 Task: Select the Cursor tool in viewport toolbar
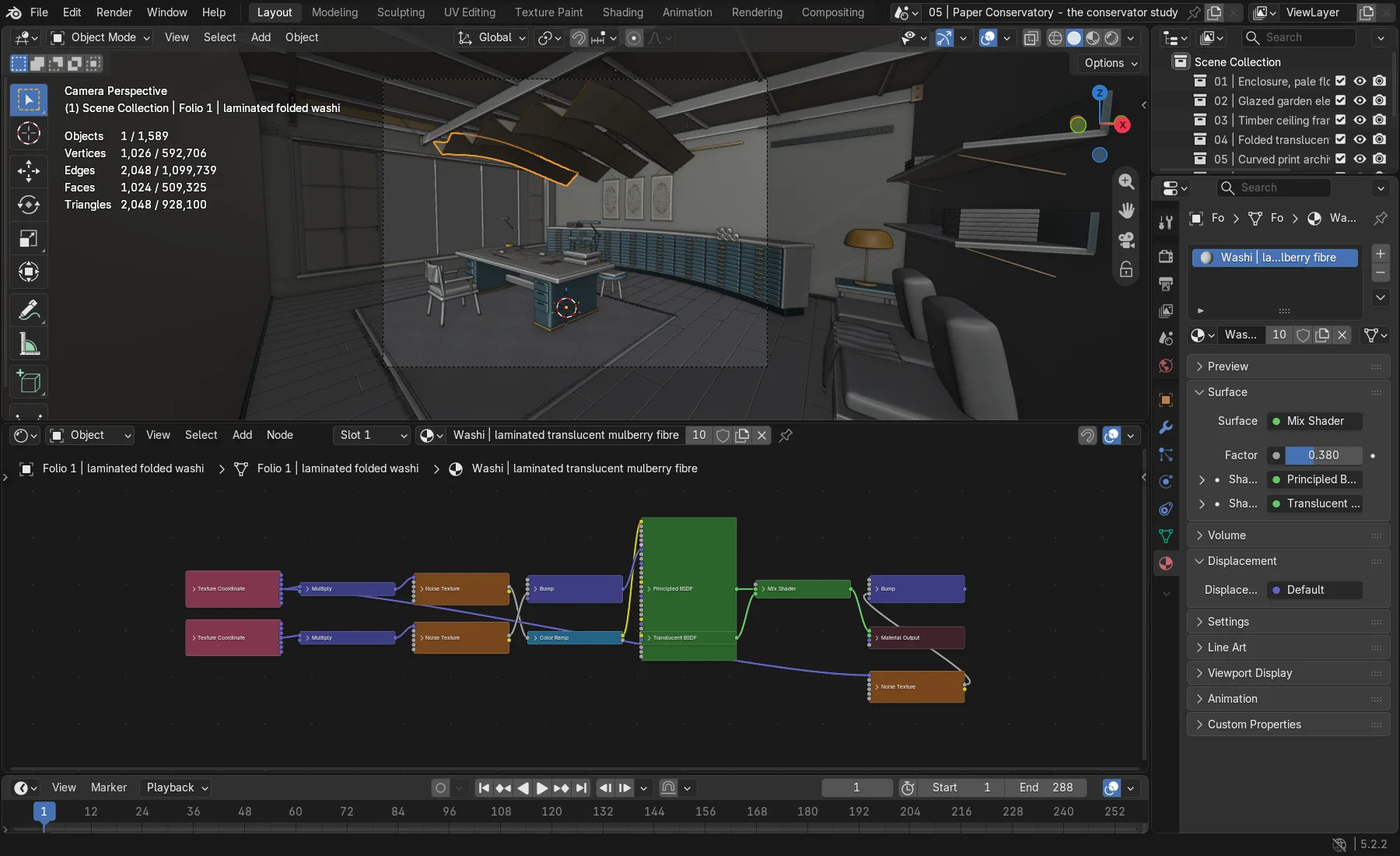(x=29, y=134)
